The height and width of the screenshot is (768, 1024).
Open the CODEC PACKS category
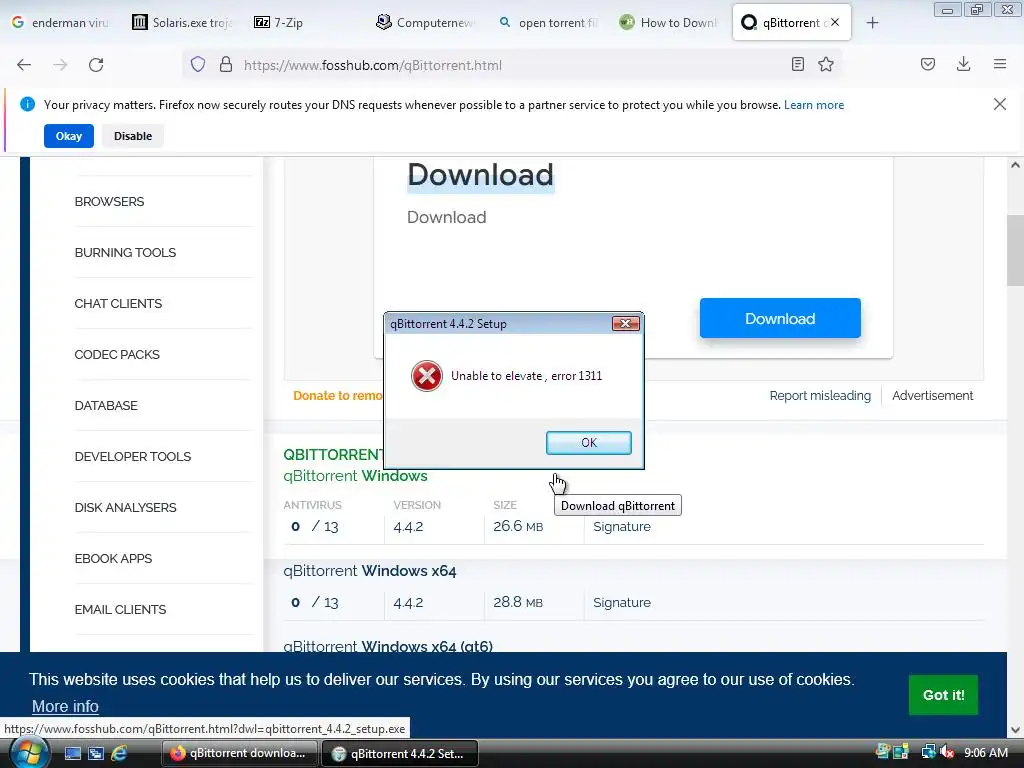(x=117, y=354)
